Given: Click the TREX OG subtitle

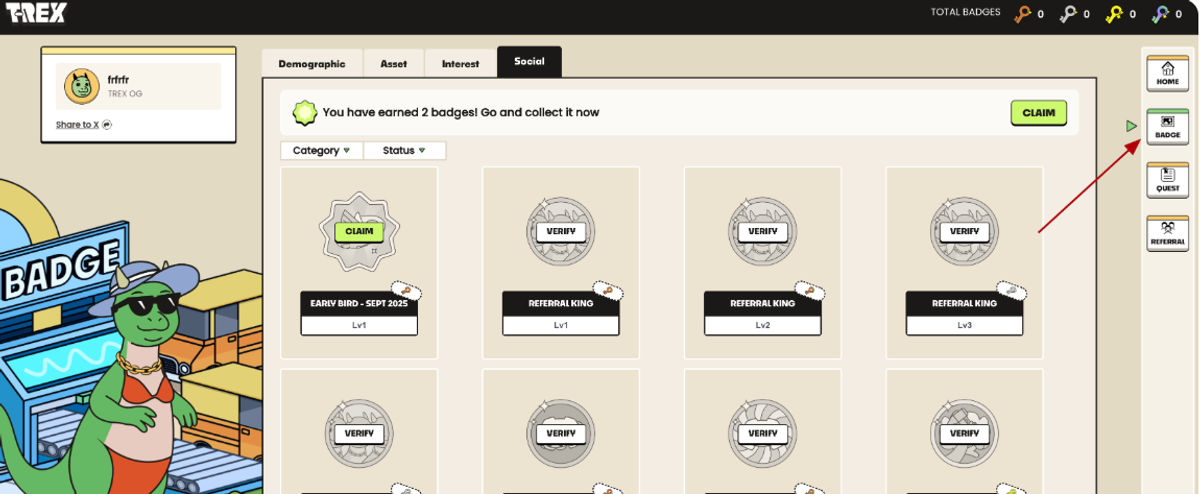Looking at the screenshot, I should pyautogui.click(x=125, y=94).
